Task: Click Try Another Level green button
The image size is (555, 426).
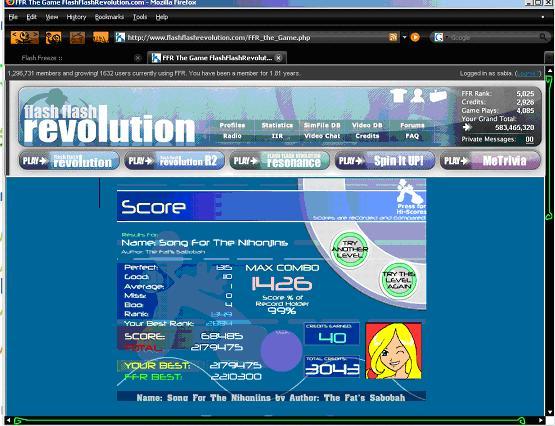Action: click(350, 249)
